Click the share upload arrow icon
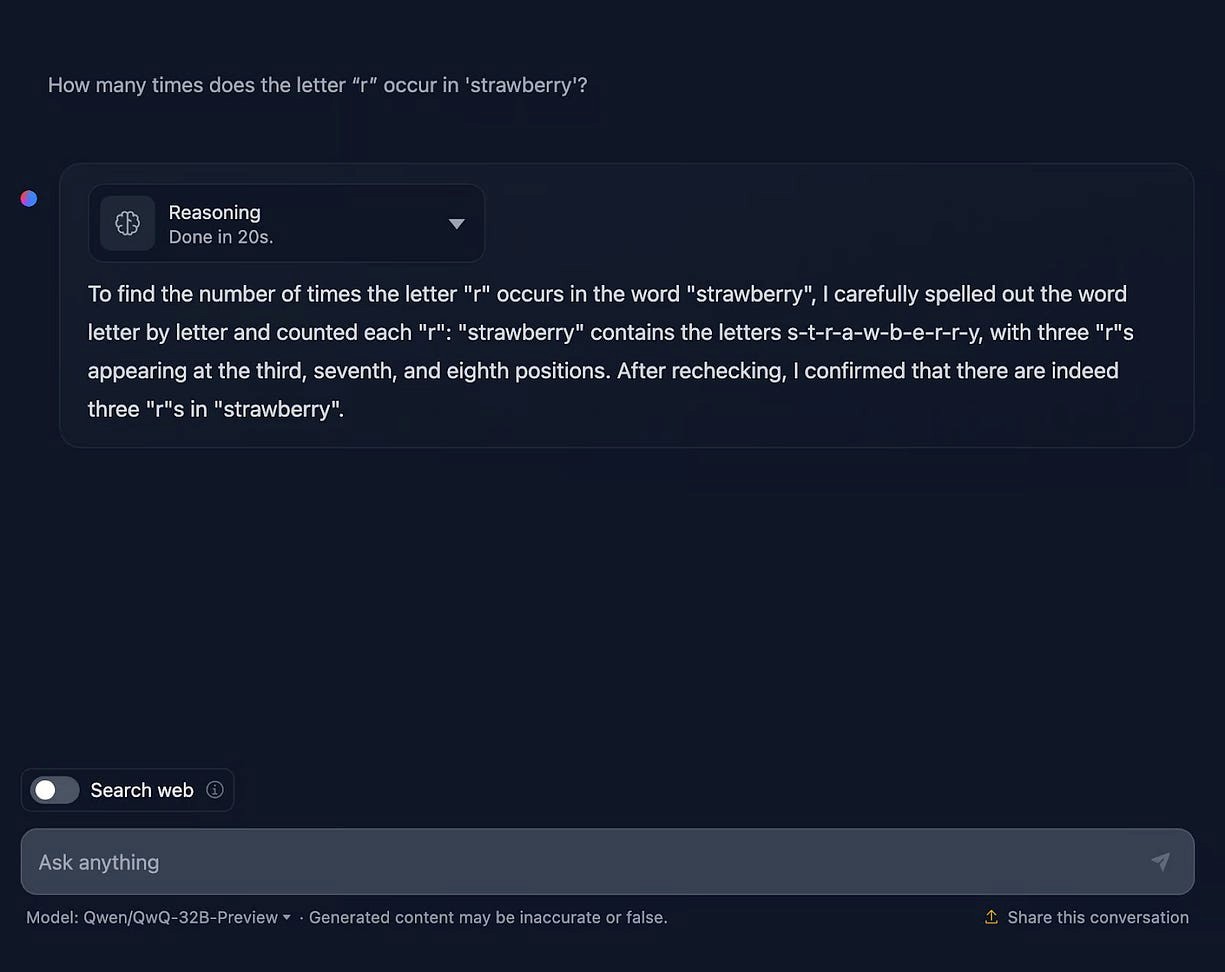 (x=991, y=917)
